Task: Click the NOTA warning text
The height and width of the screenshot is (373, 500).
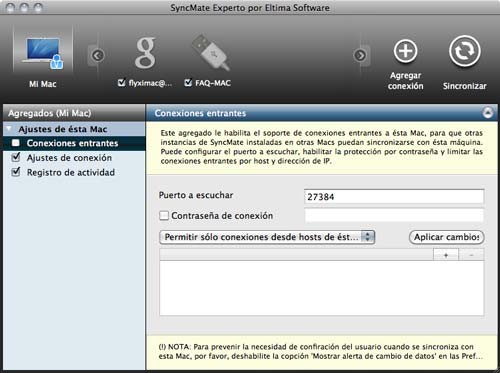Action: click(321, 351)
